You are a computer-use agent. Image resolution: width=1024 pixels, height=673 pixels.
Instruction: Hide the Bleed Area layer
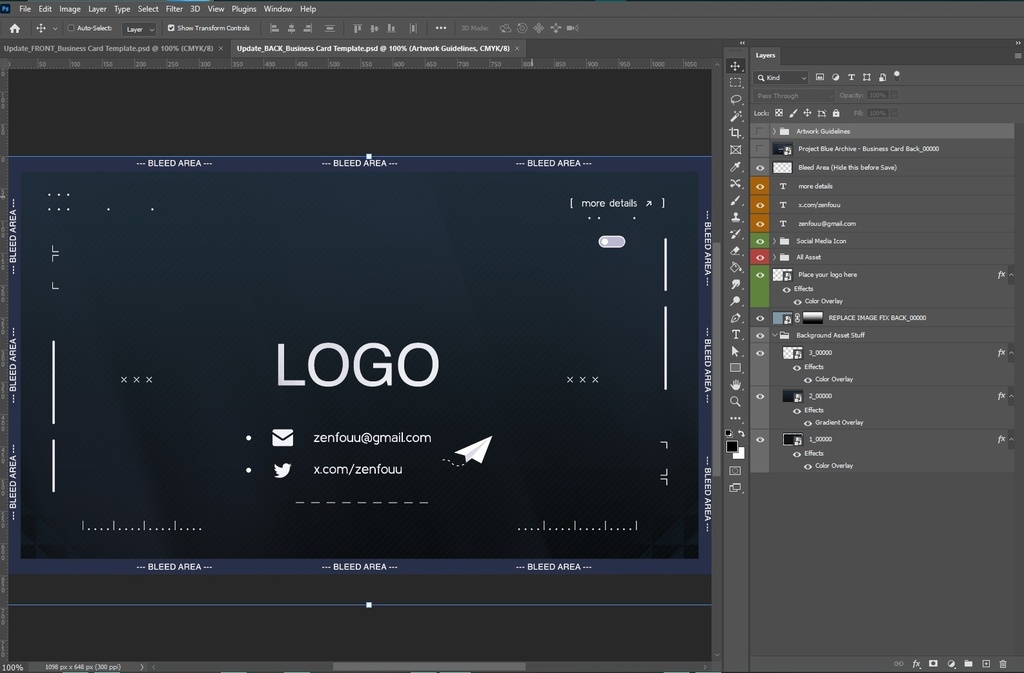tap(760, 168)
